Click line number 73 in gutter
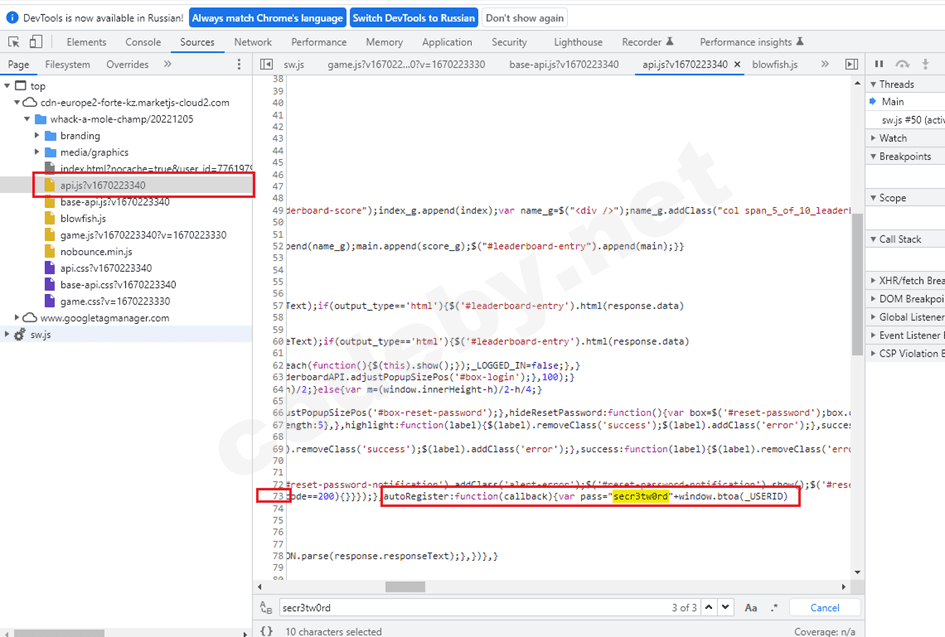The image size is (945, 637). pyautogui.click(x=277, y=496)
